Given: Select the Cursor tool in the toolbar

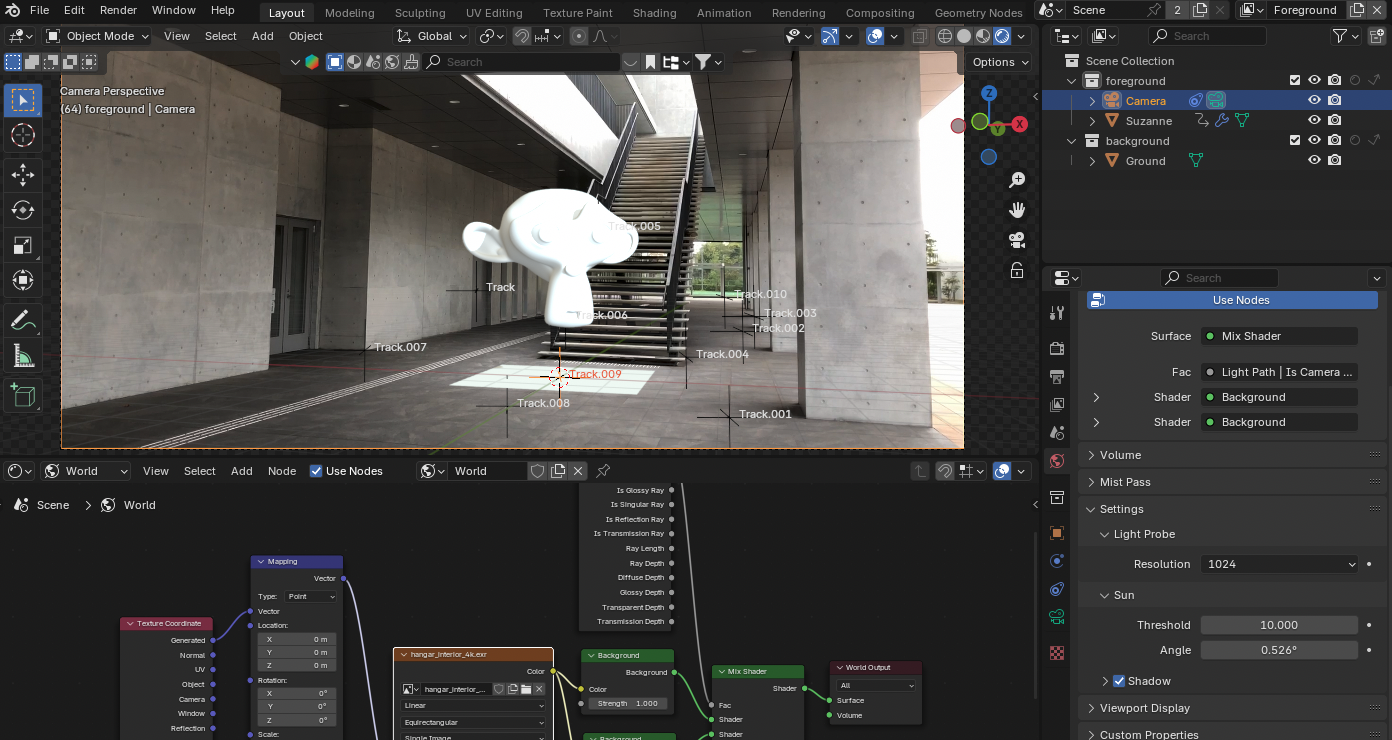Looking at the screenshot, I should pyautogui.click(x=23, y=135).
